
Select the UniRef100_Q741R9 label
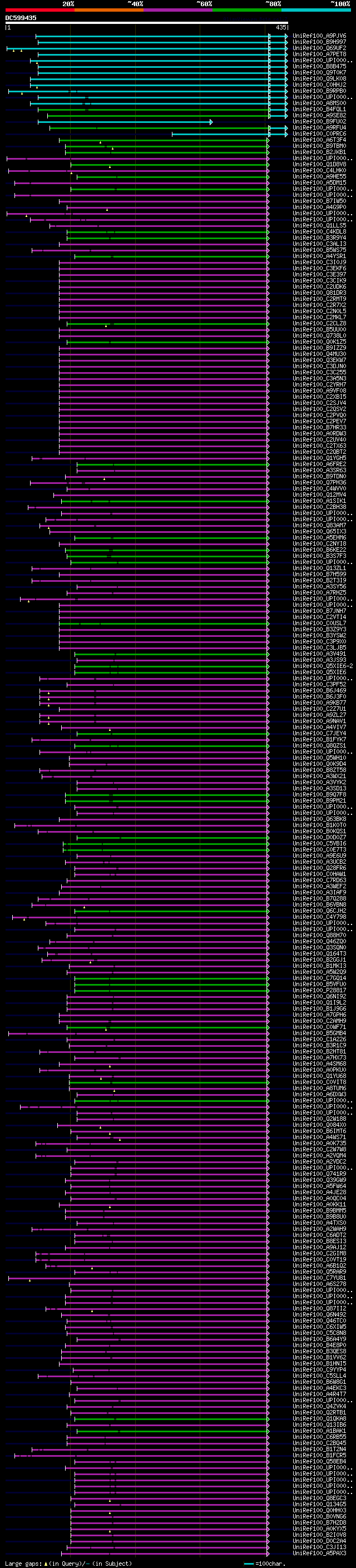click(x=319, y=1174)
